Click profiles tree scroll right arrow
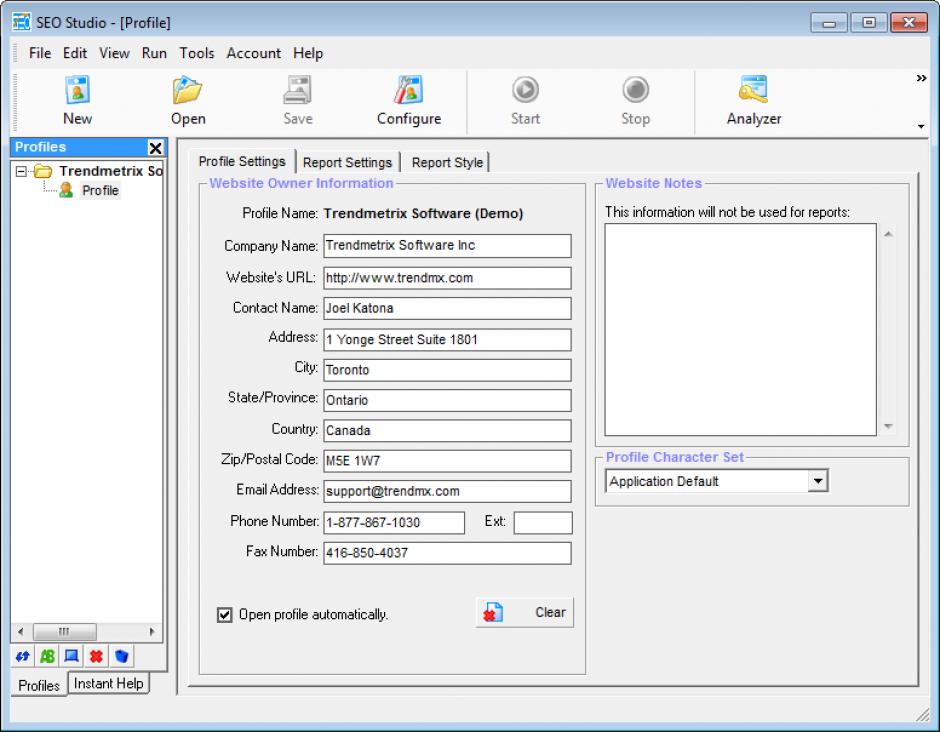Image resolution: width=940 pixels, height=732 pixels. point(152,631)
